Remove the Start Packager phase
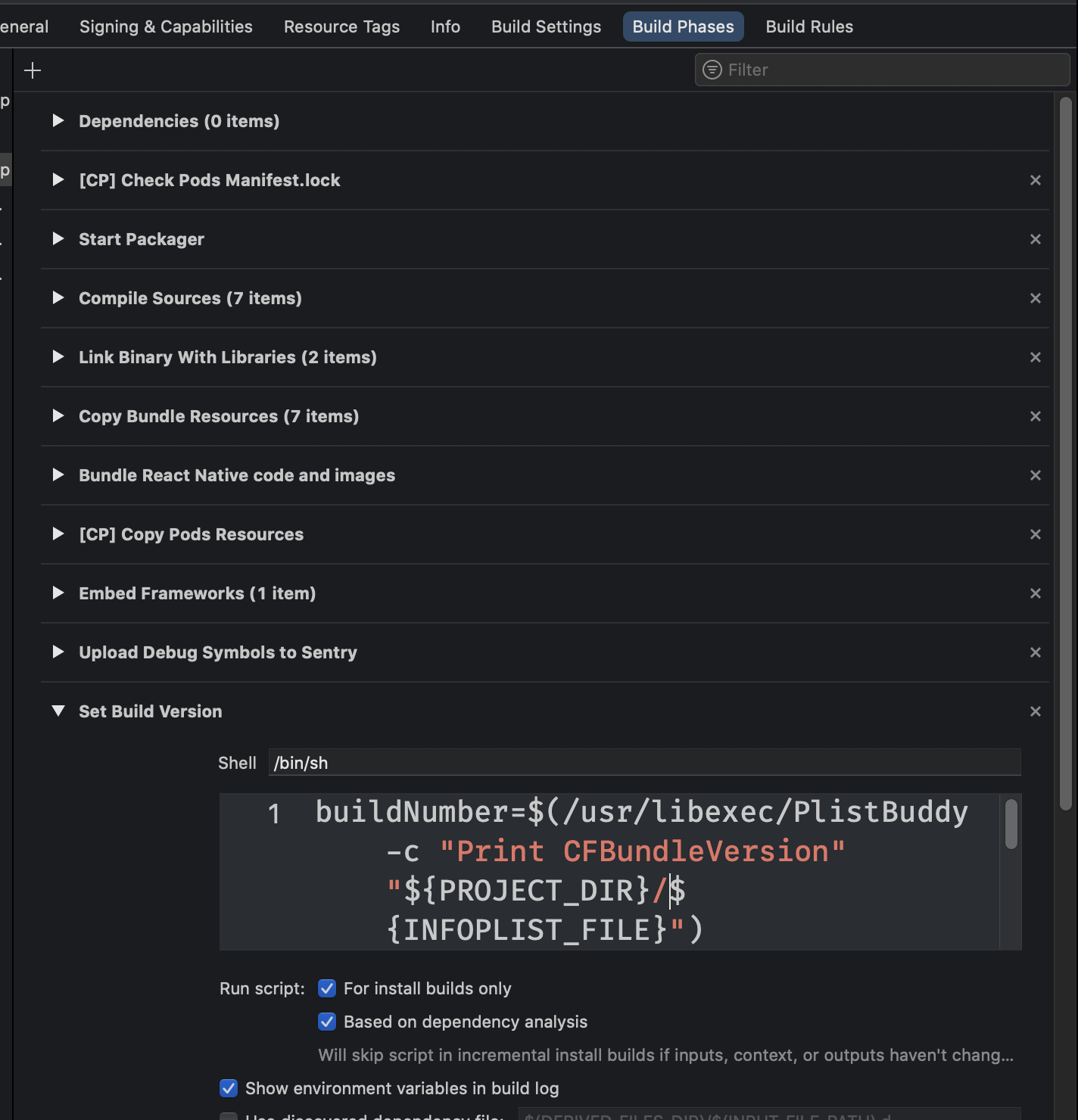This screenshot has height=1120, width=1078. [x=1036, y=239]
